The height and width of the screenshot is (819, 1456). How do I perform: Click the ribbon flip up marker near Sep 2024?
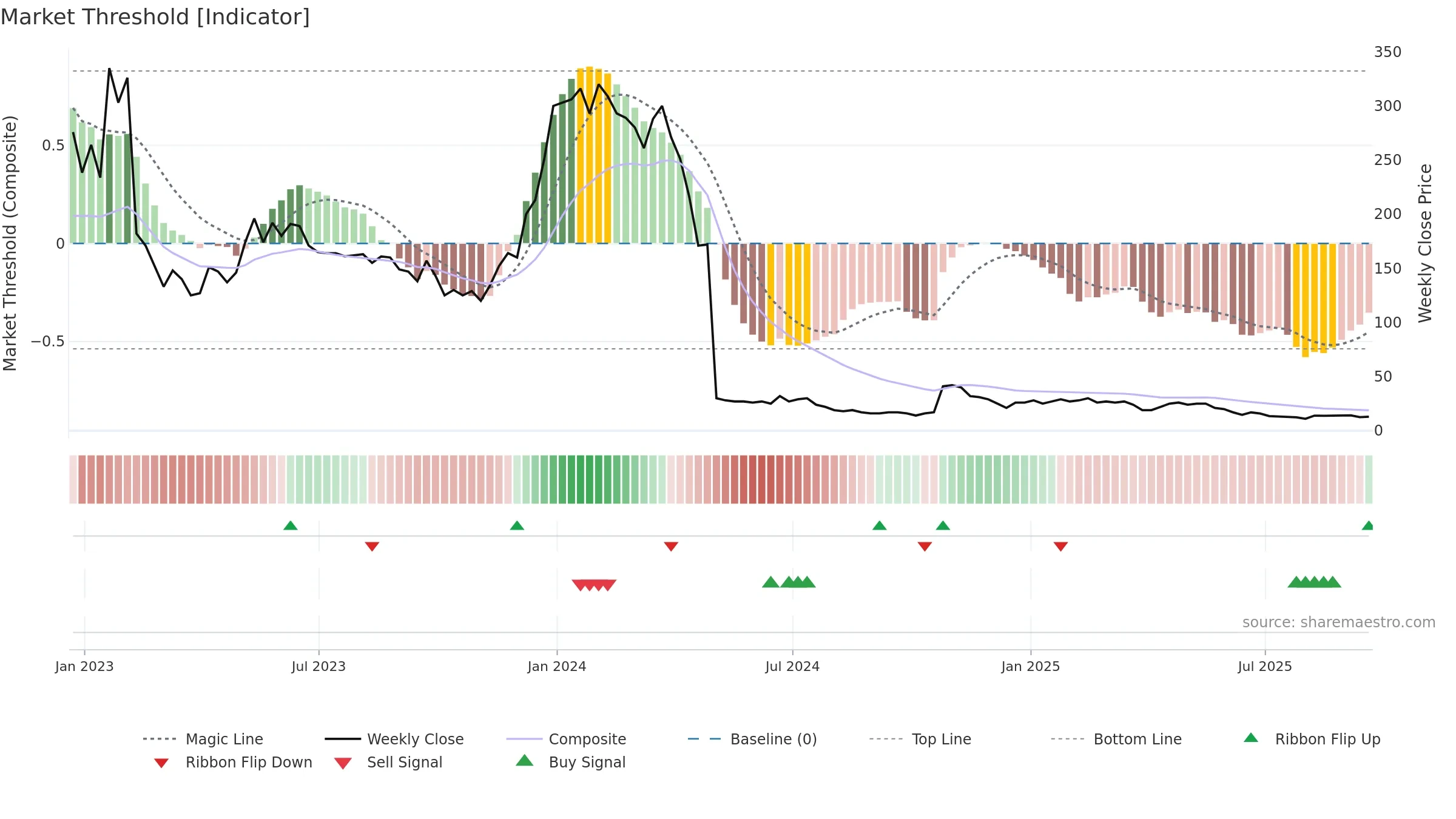point(880,525)
